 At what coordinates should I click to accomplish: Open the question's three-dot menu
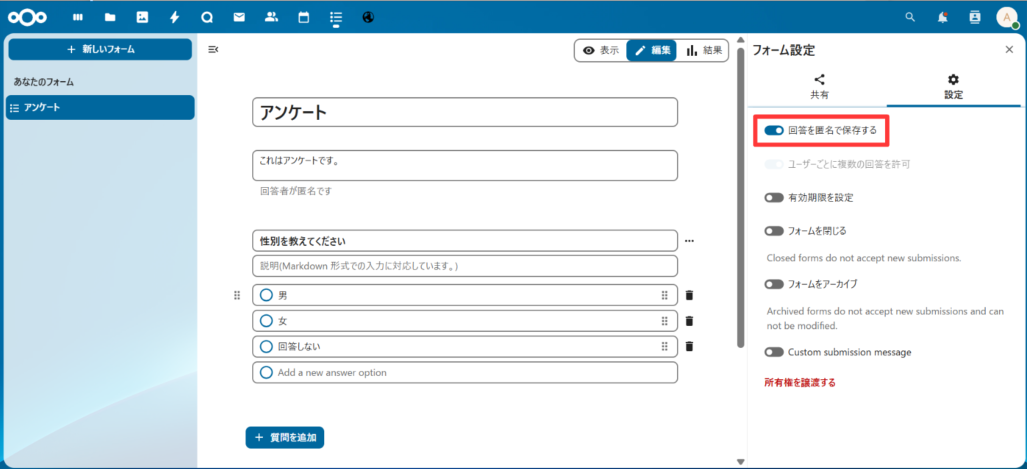pyautogui.click(x=689, y=241)
